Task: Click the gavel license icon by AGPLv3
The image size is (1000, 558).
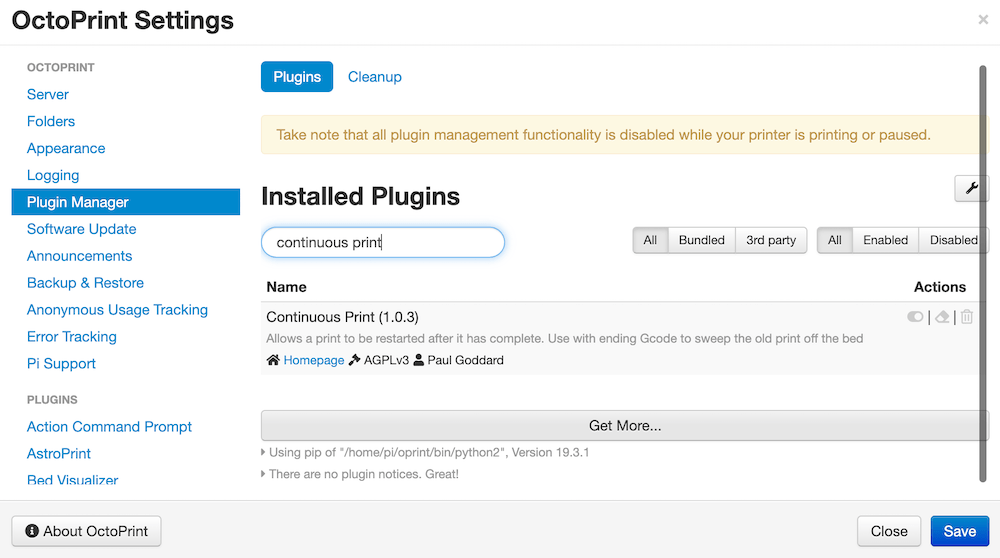Action: point(354,360)
